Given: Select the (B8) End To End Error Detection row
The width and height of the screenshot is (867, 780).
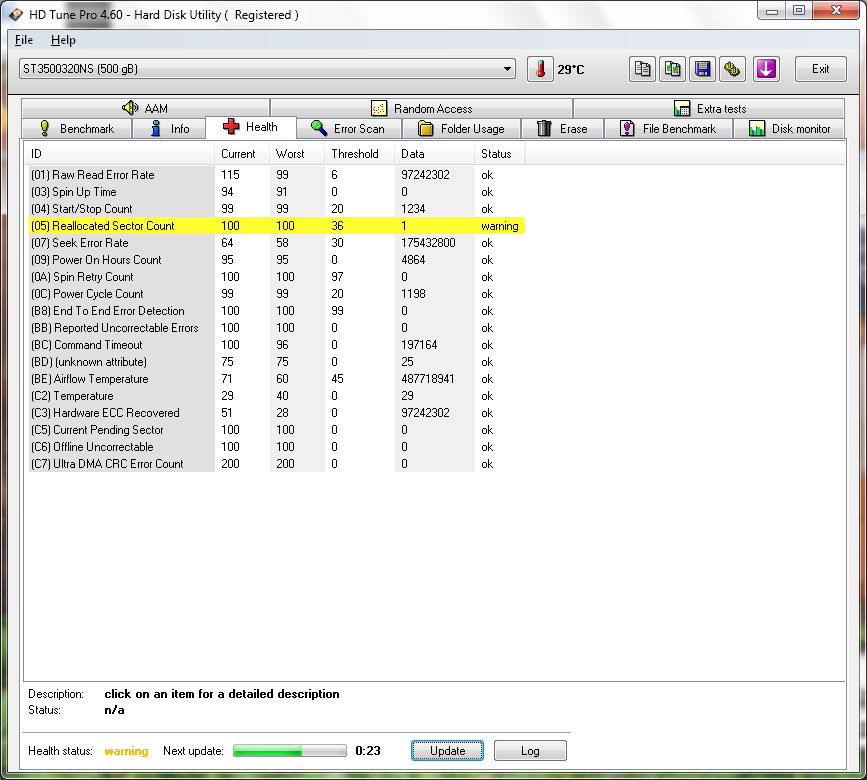Looking at the screenshot, I should click(276, 311).
